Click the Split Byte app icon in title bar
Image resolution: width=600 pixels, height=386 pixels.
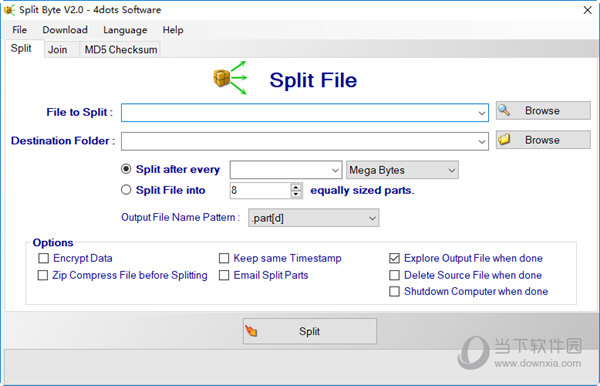pos(9,10)
